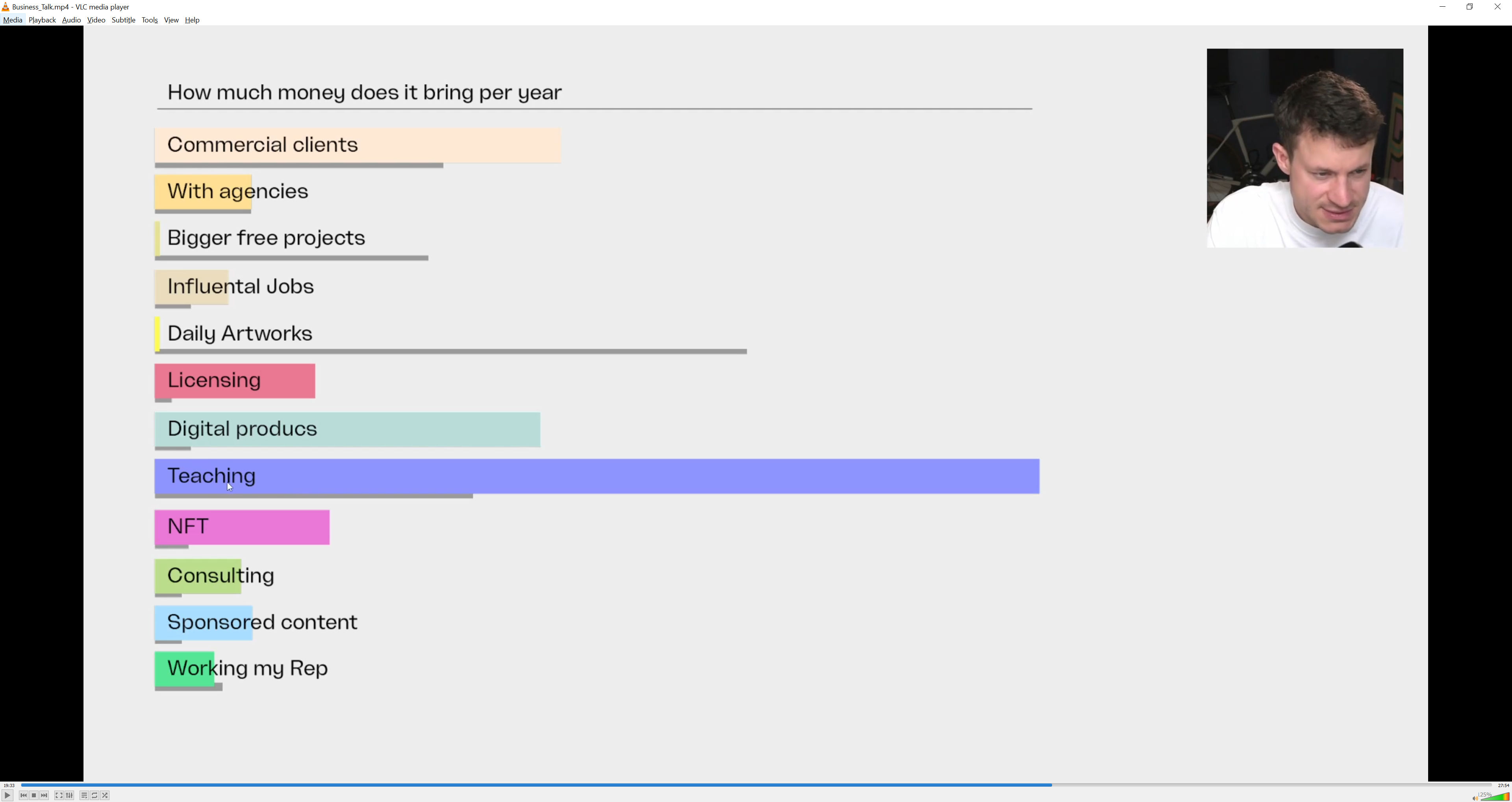Start playback with the Play button

pyautogui.click(x=7, y=796)
